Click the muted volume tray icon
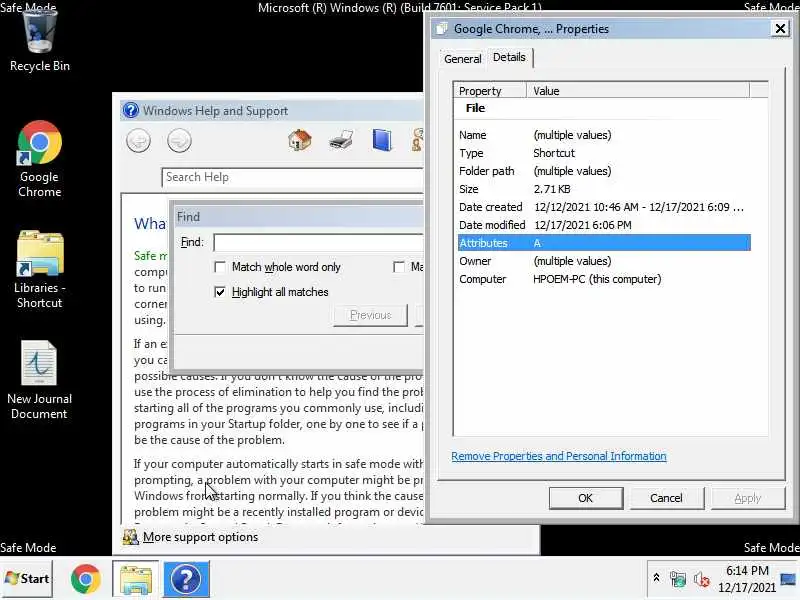Screen dimensions: 800x600 click(x=702, y=579)
